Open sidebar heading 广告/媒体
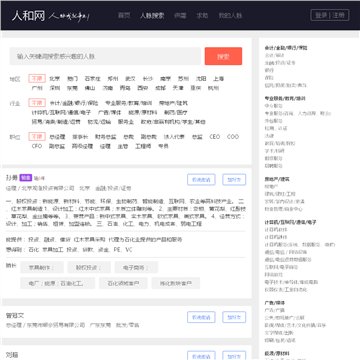 275,303
